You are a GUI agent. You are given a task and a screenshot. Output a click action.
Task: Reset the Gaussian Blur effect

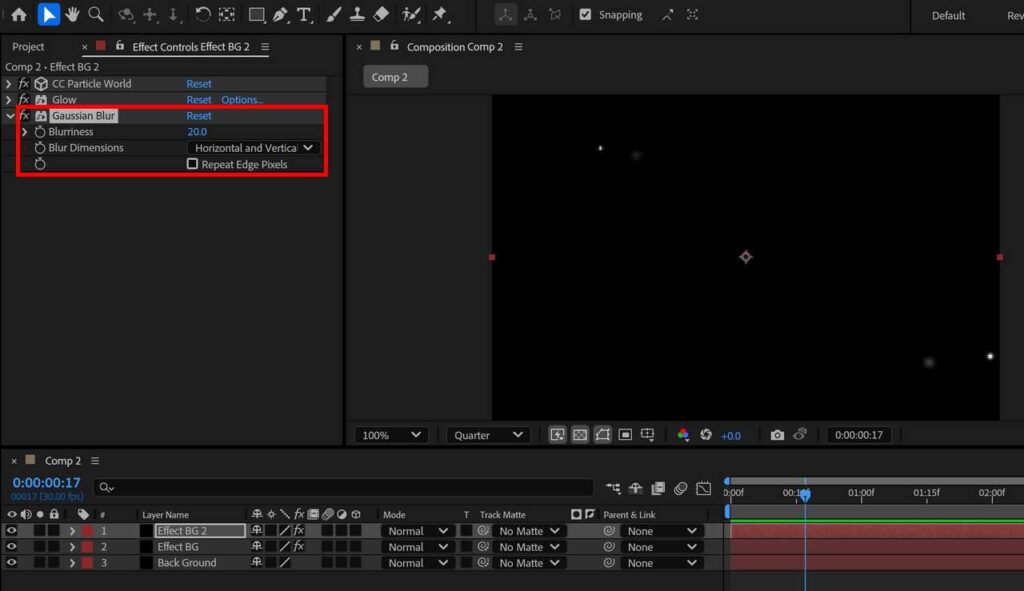[x=199, y=116]
